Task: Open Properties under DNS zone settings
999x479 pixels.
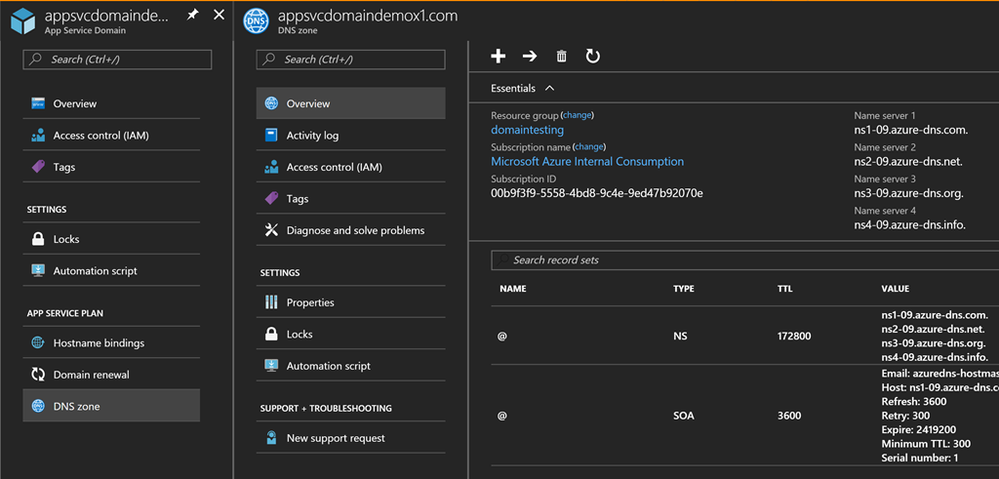Action: (x=310, y=302)
